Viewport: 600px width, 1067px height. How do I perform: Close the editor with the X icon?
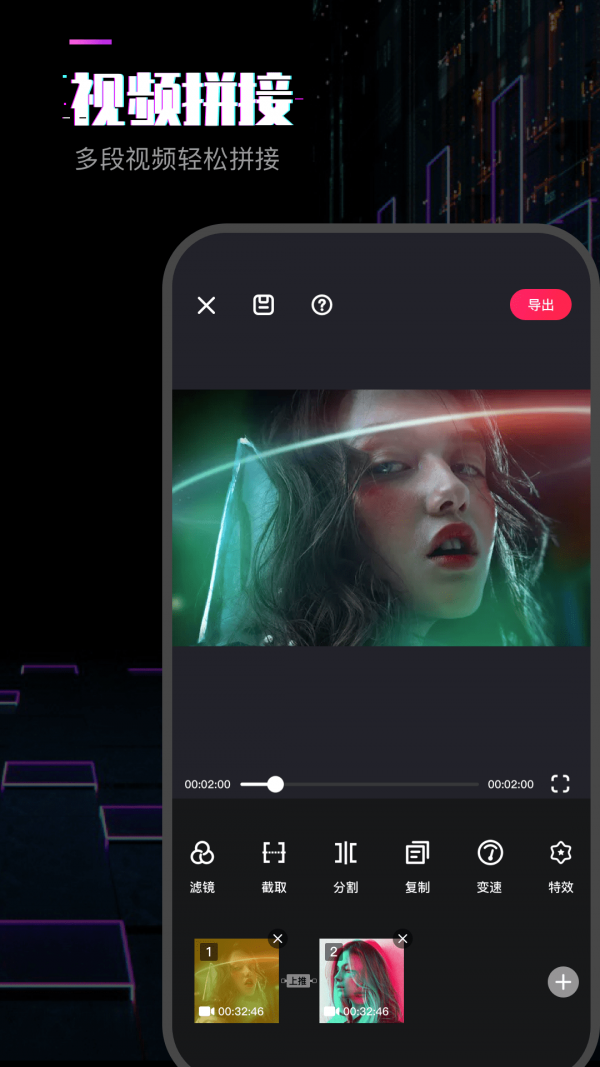click(206, 306)
